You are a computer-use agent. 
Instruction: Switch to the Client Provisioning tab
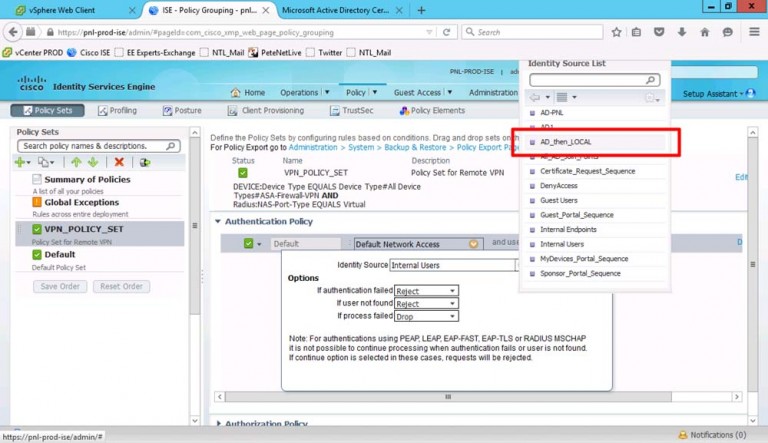[x=266, y=110]
